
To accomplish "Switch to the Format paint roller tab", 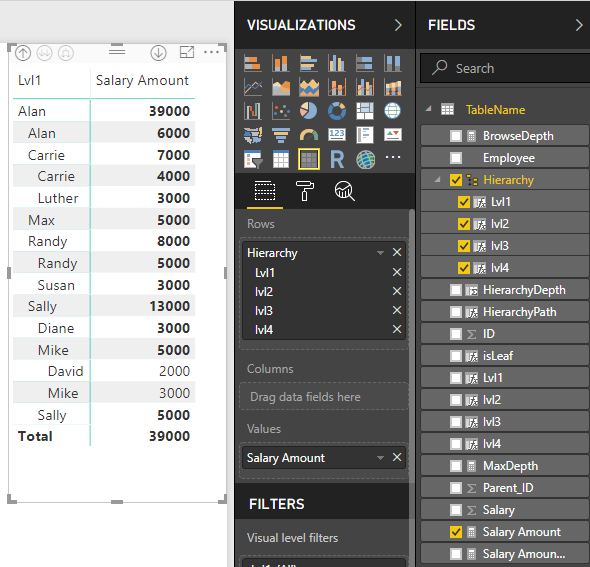I will (x=304, y=191).
